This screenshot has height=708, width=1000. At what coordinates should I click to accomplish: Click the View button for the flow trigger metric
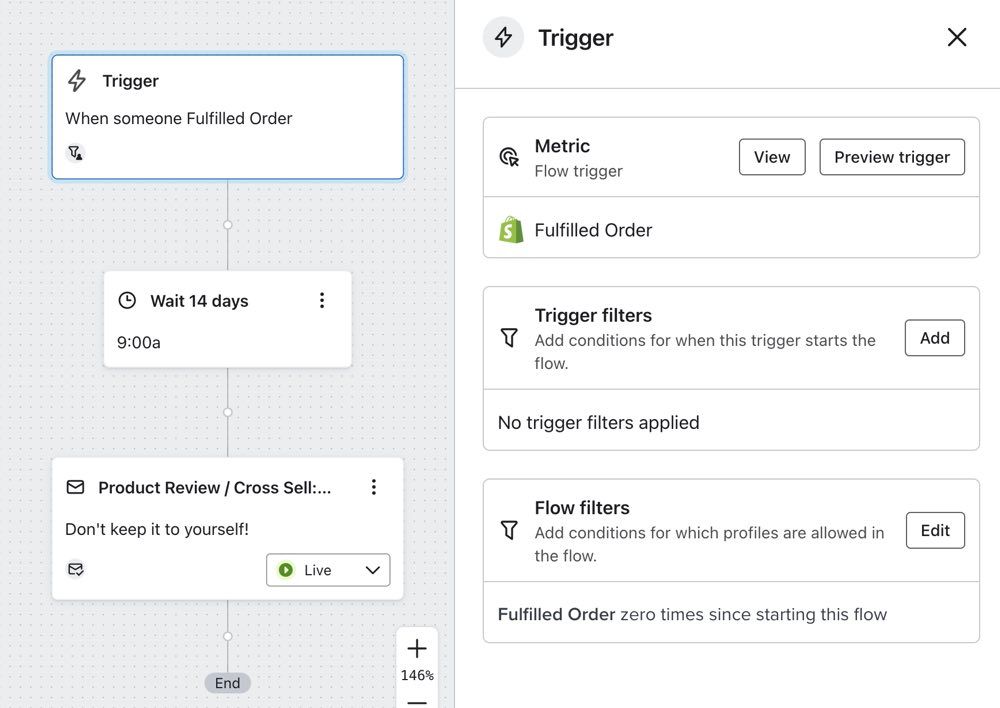[771, 157]
